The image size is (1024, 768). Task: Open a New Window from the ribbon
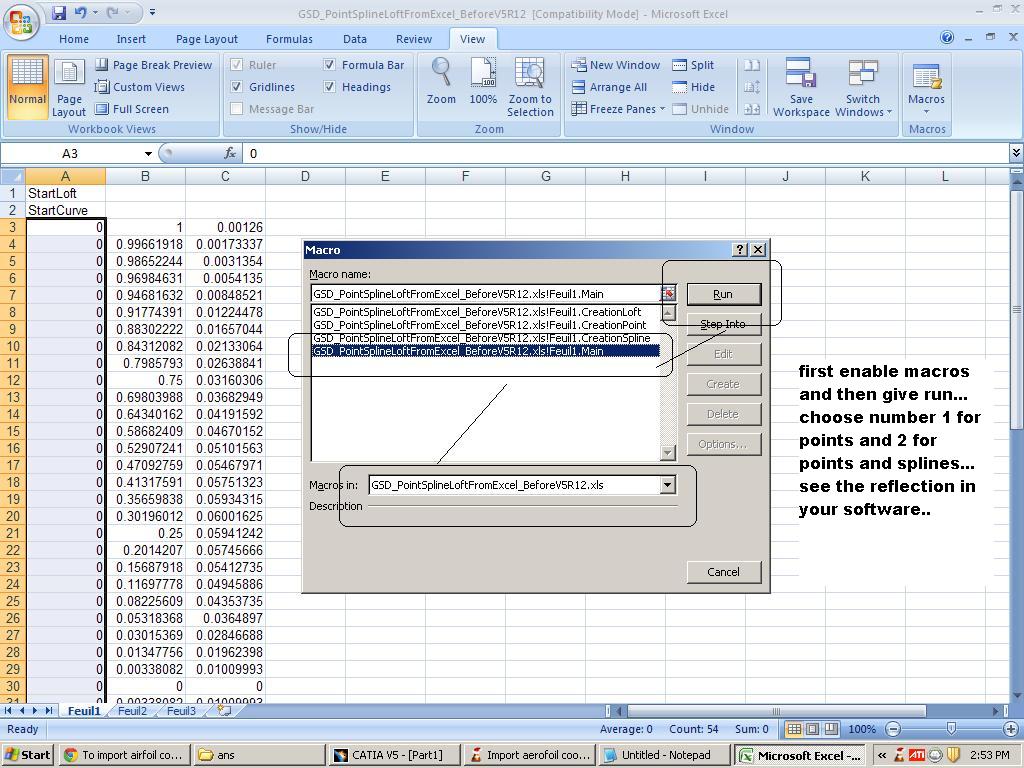[614, 64]
